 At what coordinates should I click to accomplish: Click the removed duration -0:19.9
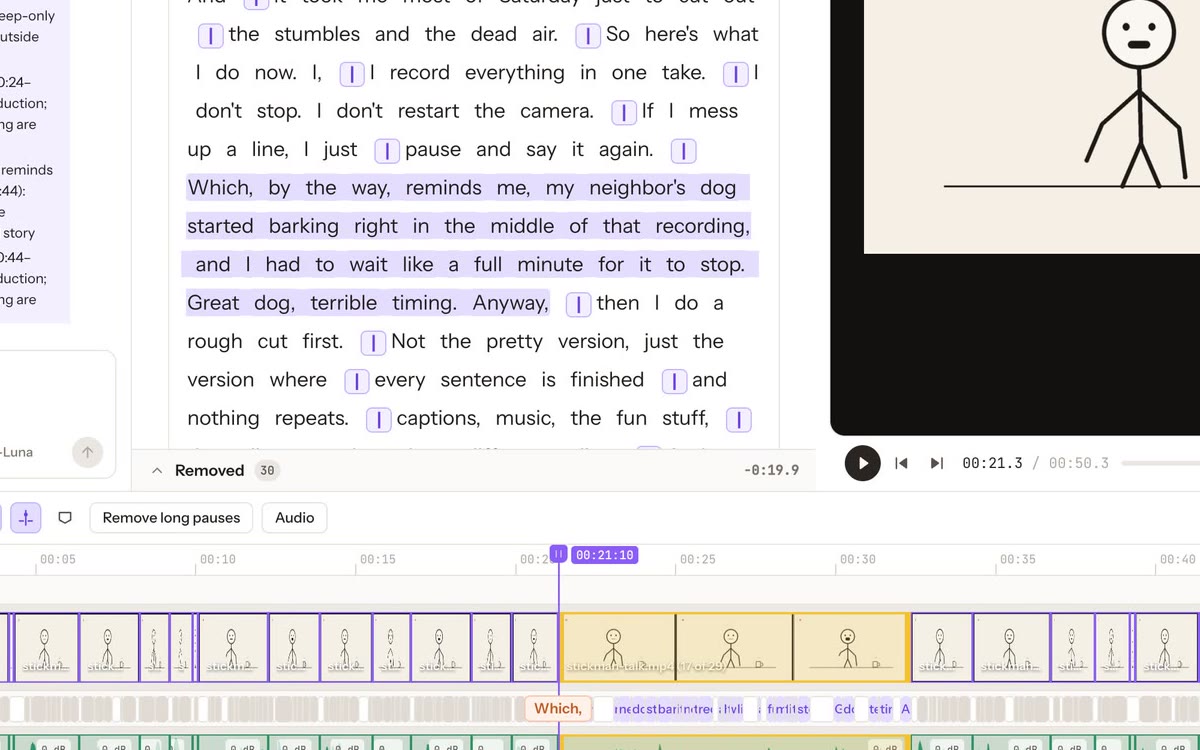click(x=771, y=471)
